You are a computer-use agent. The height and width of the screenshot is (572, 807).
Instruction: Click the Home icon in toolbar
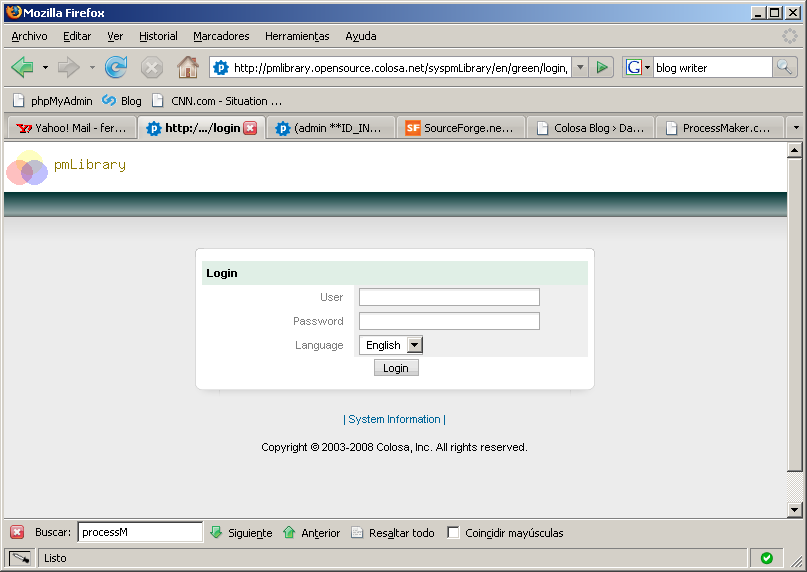pyautogui.click(x=187, y=67)
